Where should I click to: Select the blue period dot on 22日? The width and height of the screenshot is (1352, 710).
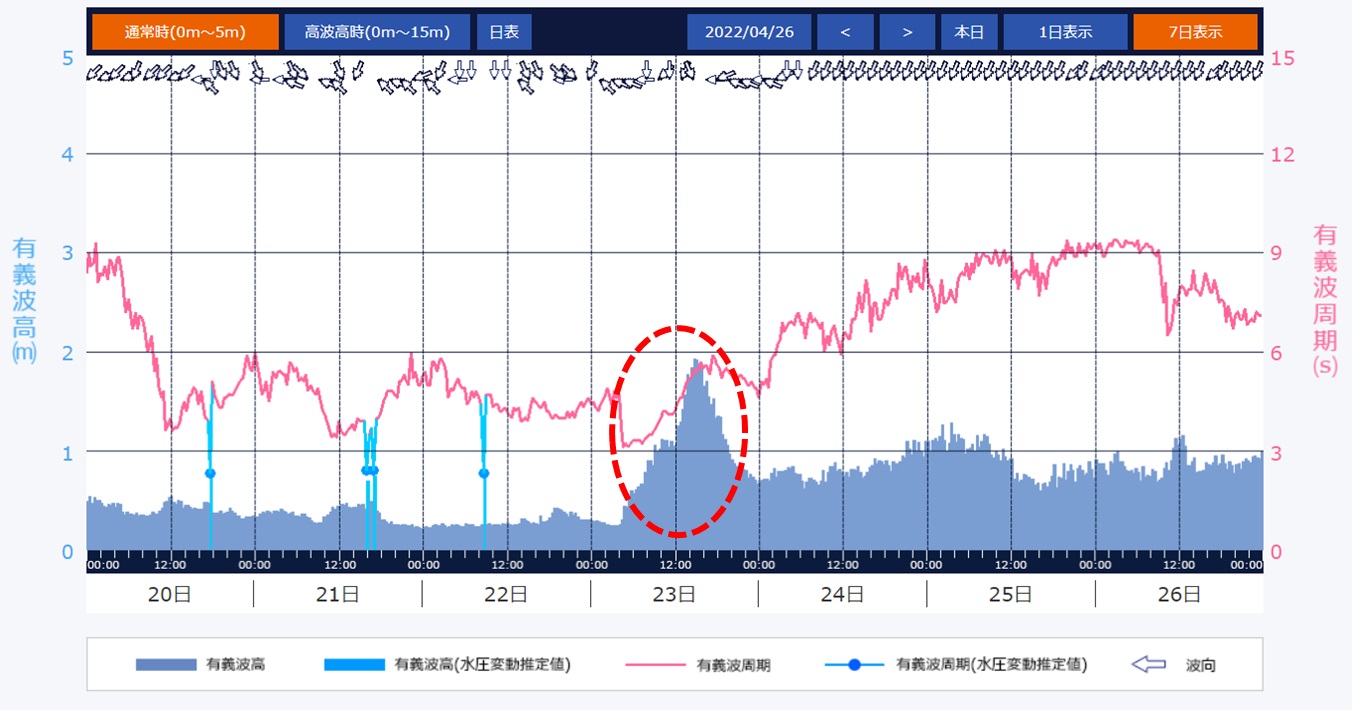tap(484, 473)
